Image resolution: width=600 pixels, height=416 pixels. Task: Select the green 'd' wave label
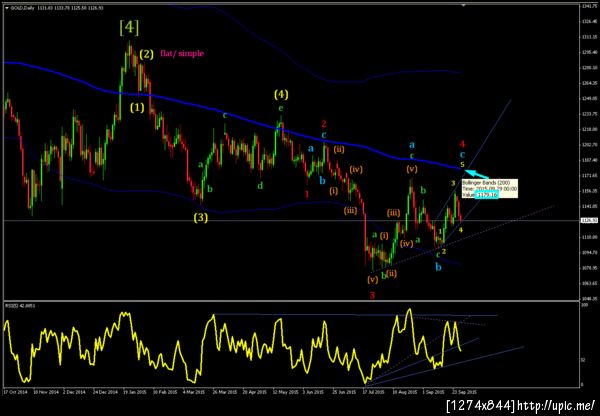(260, 186)
